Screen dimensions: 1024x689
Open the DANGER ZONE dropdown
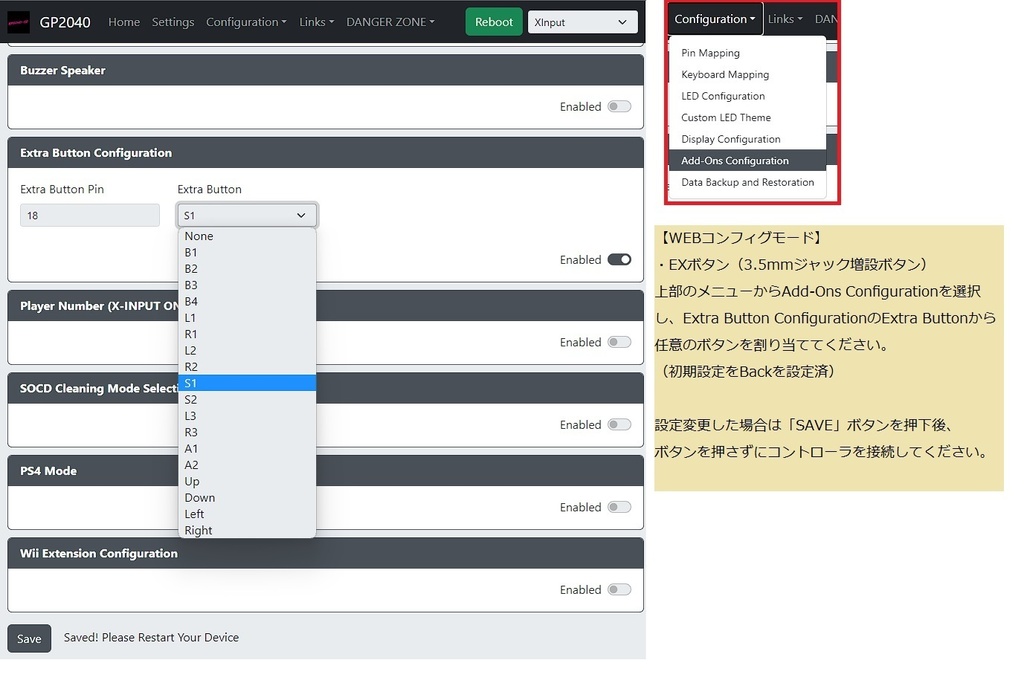pyautogui.click(x=390, y=22)
